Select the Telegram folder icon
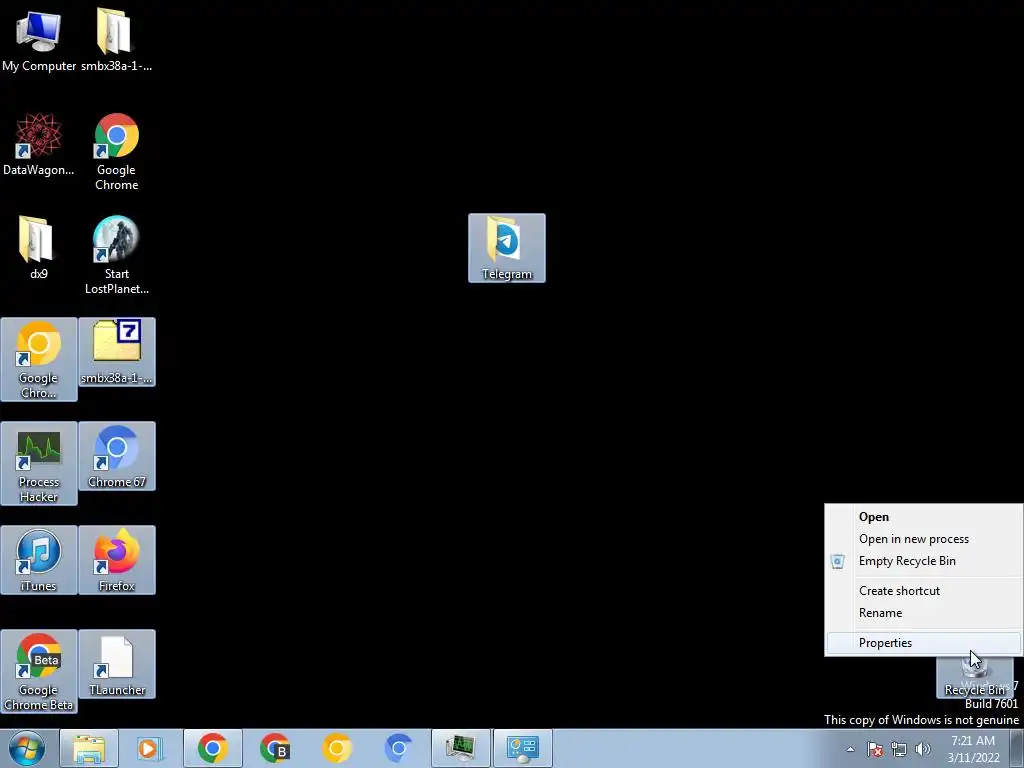 pos(507,248)
